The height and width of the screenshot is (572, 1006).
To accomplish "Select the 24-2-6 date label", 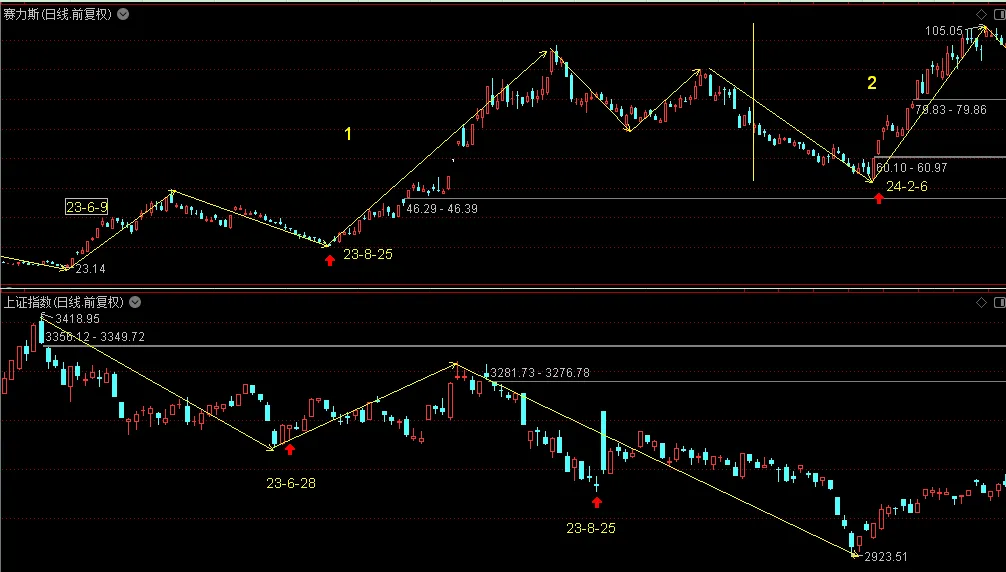I will pos(907,186).
